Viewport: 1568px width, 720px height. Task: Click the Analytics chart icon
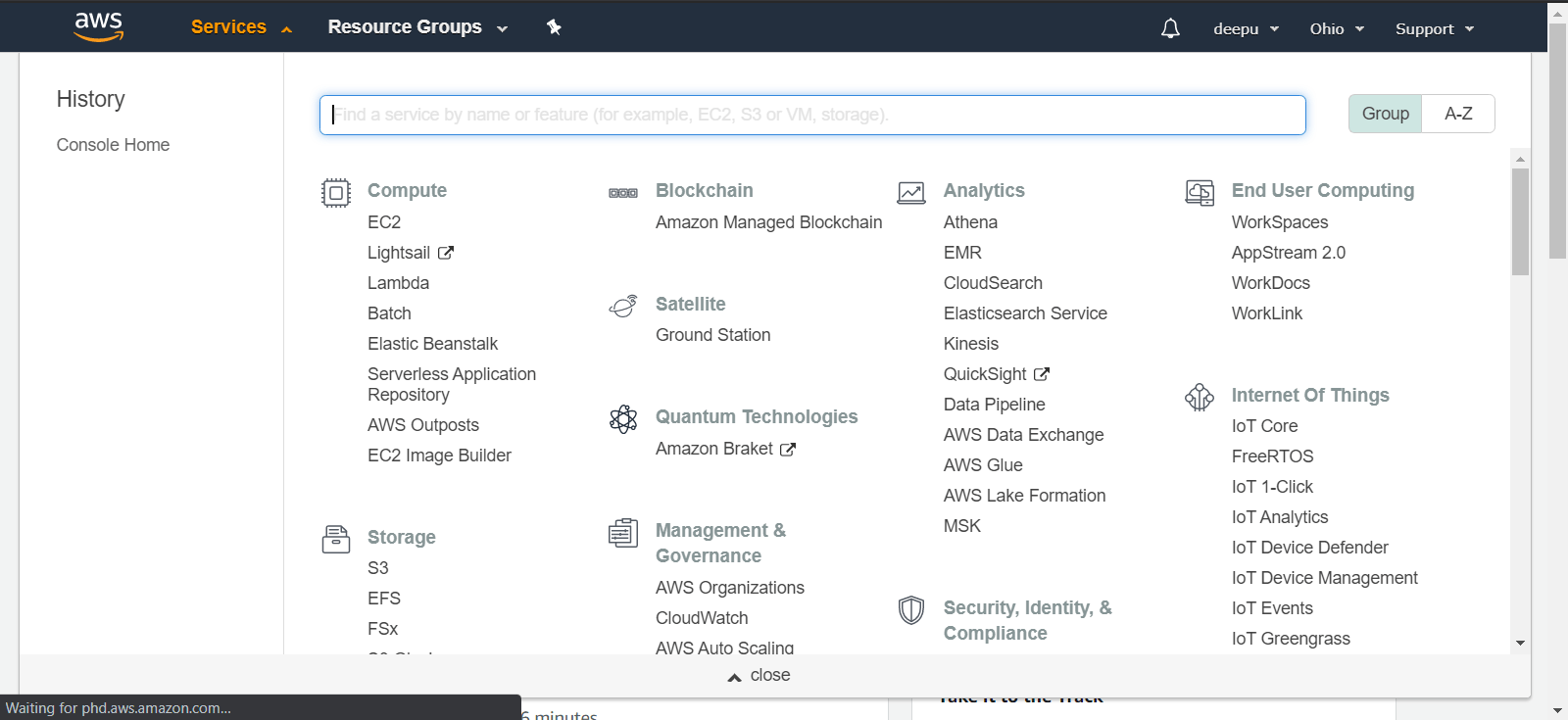911,193
